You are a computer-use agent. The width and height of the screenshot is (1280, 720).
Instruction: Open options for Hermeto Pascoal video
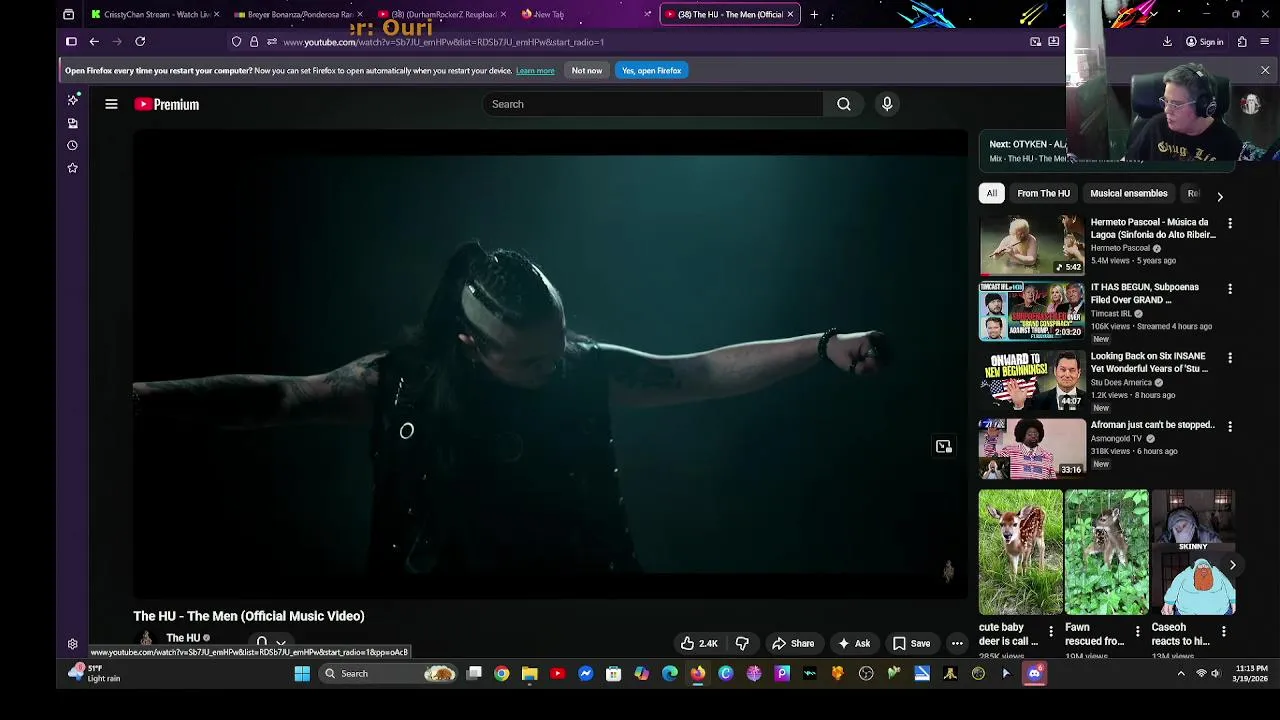coord(1230,224)
